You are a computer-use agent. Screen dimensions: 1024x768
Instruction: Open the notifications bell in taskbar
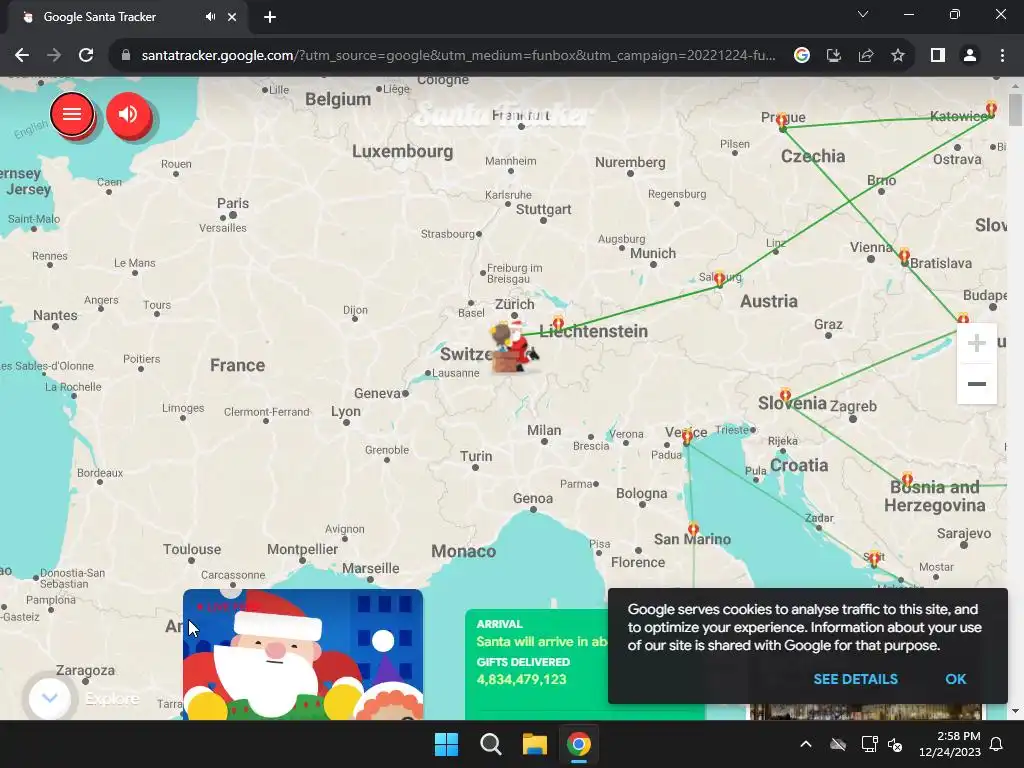point(997,744)
